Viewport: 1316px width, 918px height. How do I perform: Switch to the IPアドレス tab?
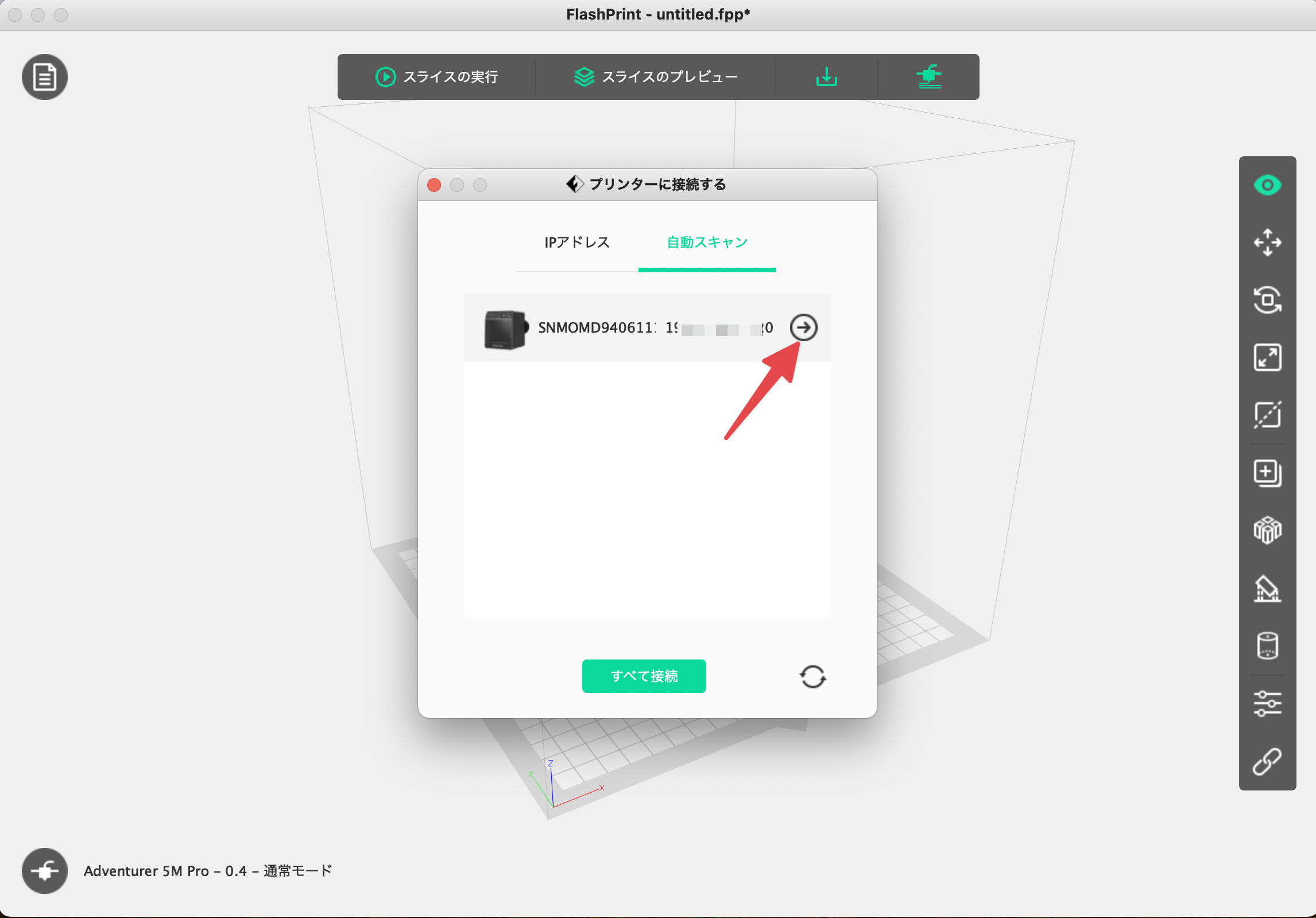coord(577,242)
